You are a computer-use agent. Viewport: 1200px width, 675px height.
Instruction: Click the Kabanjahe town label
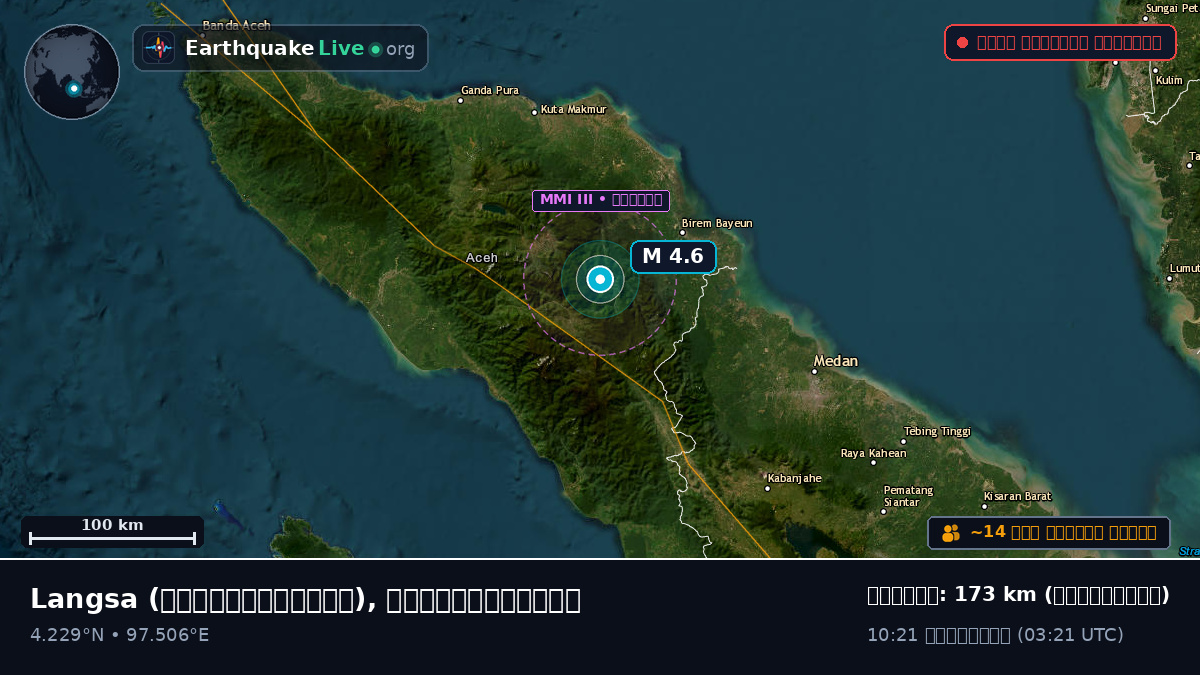793,478
